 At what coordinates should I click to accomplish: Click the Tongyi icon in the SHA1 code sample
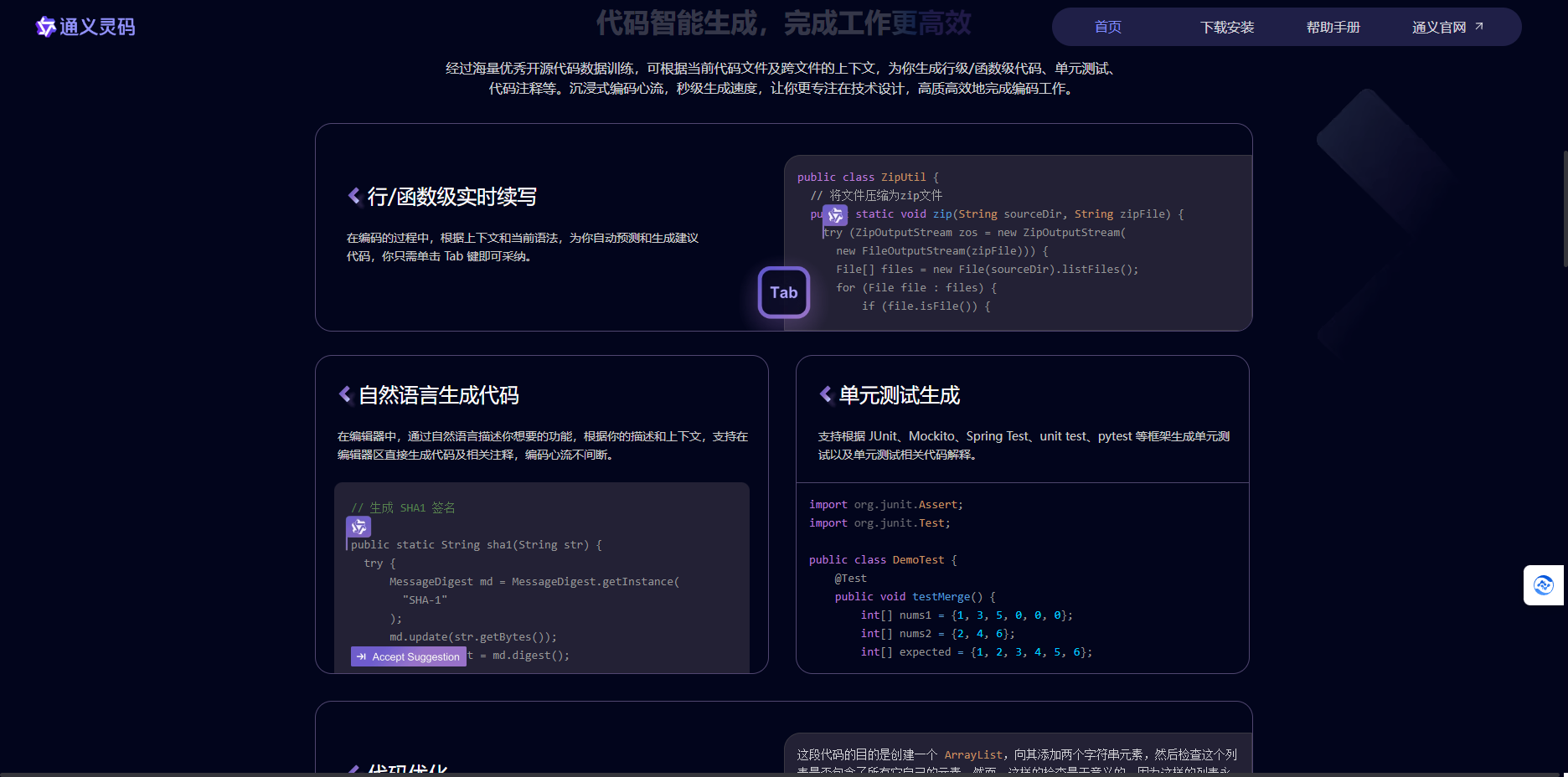pos(358,527)
